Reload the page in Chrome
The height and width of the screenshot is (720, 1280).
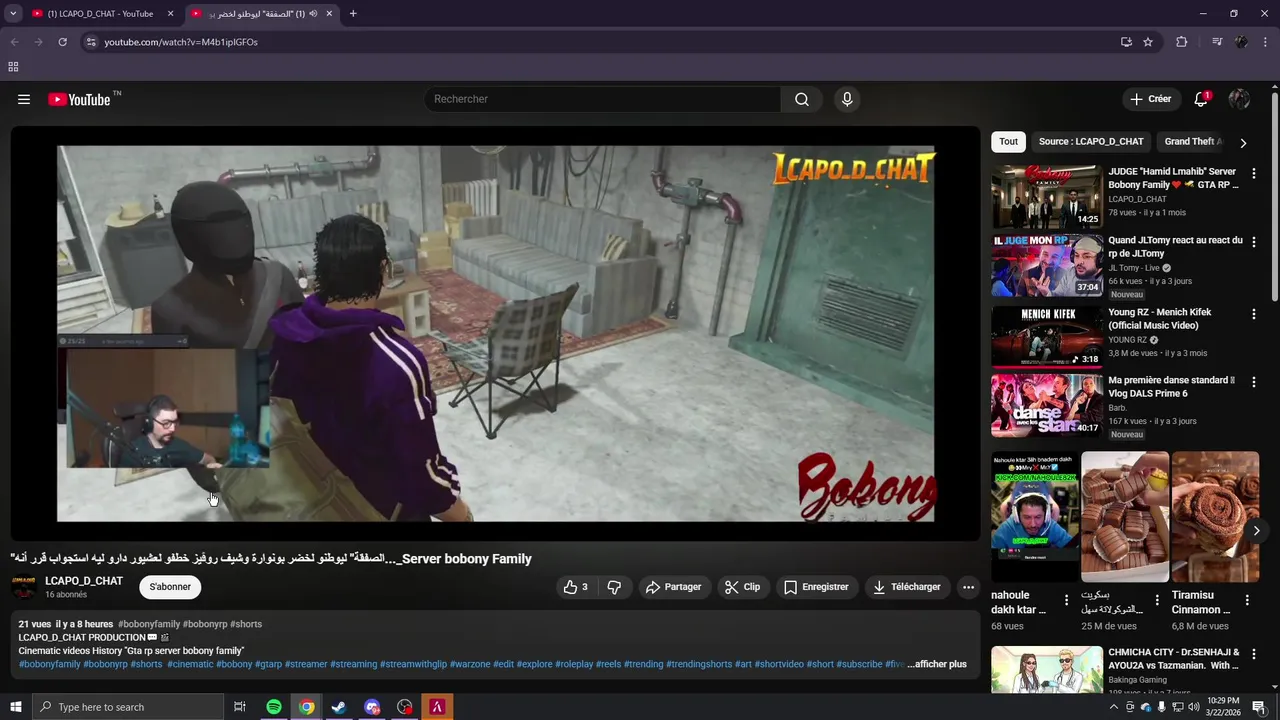click(62, 42)
